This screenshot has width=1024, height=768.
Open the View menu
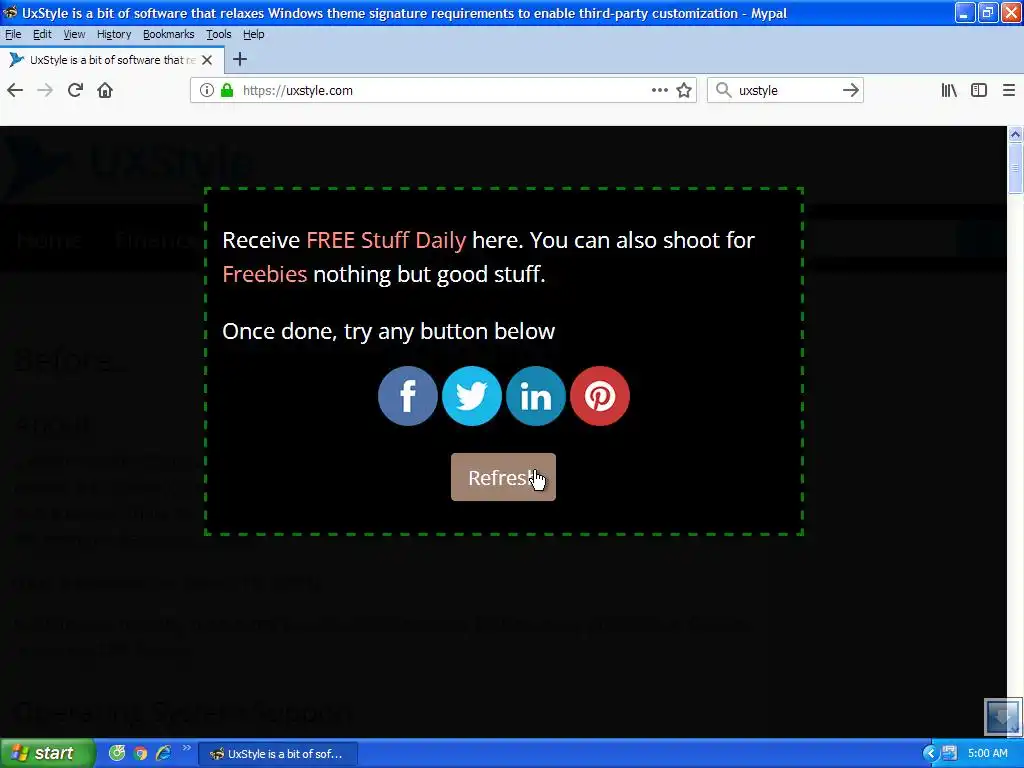coord(74,35)
